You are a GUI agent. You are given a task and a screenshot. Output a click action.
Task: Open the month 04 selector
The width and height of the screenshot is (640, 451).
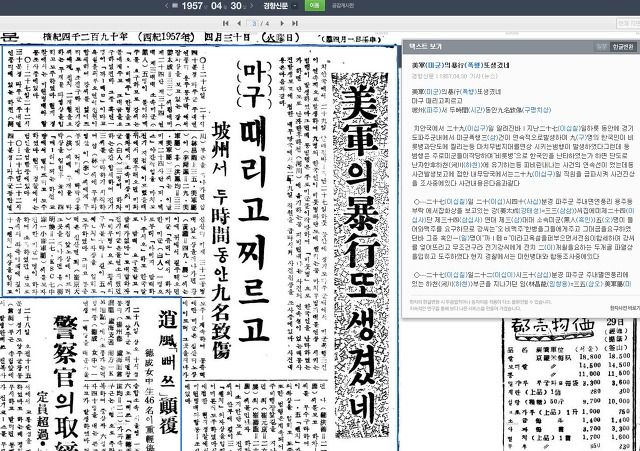pyautogui.click(x=218, y=6)
